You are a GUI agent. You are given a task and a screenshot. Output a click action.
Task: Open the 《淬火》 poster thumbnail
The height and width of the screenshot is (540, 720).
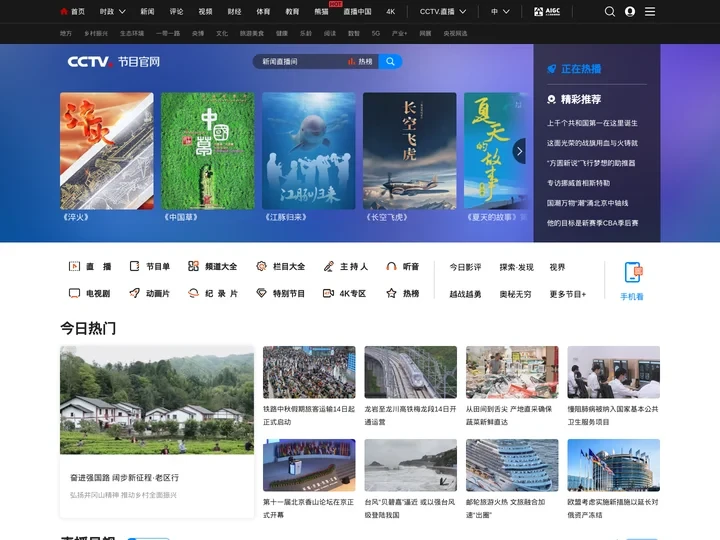[x=107, y=151]
